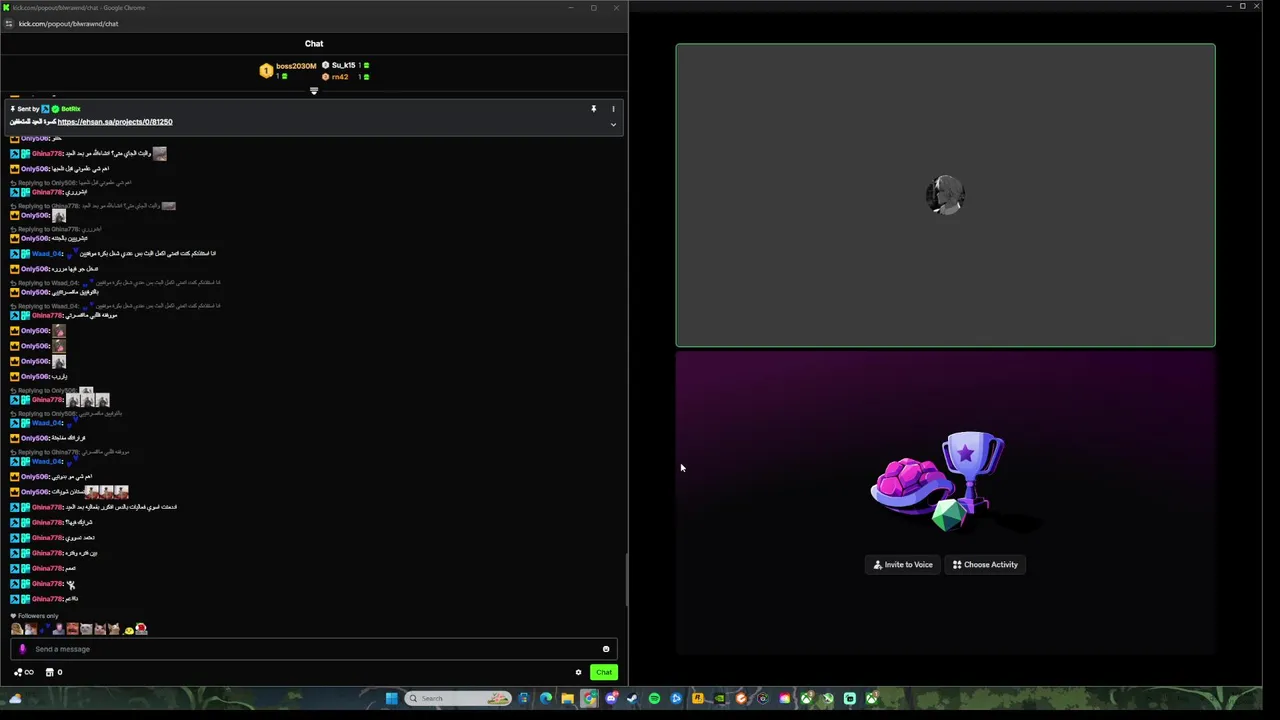1280x720 pixels.
Task: Collapse the pinned message with chevron
Action: 613,125
